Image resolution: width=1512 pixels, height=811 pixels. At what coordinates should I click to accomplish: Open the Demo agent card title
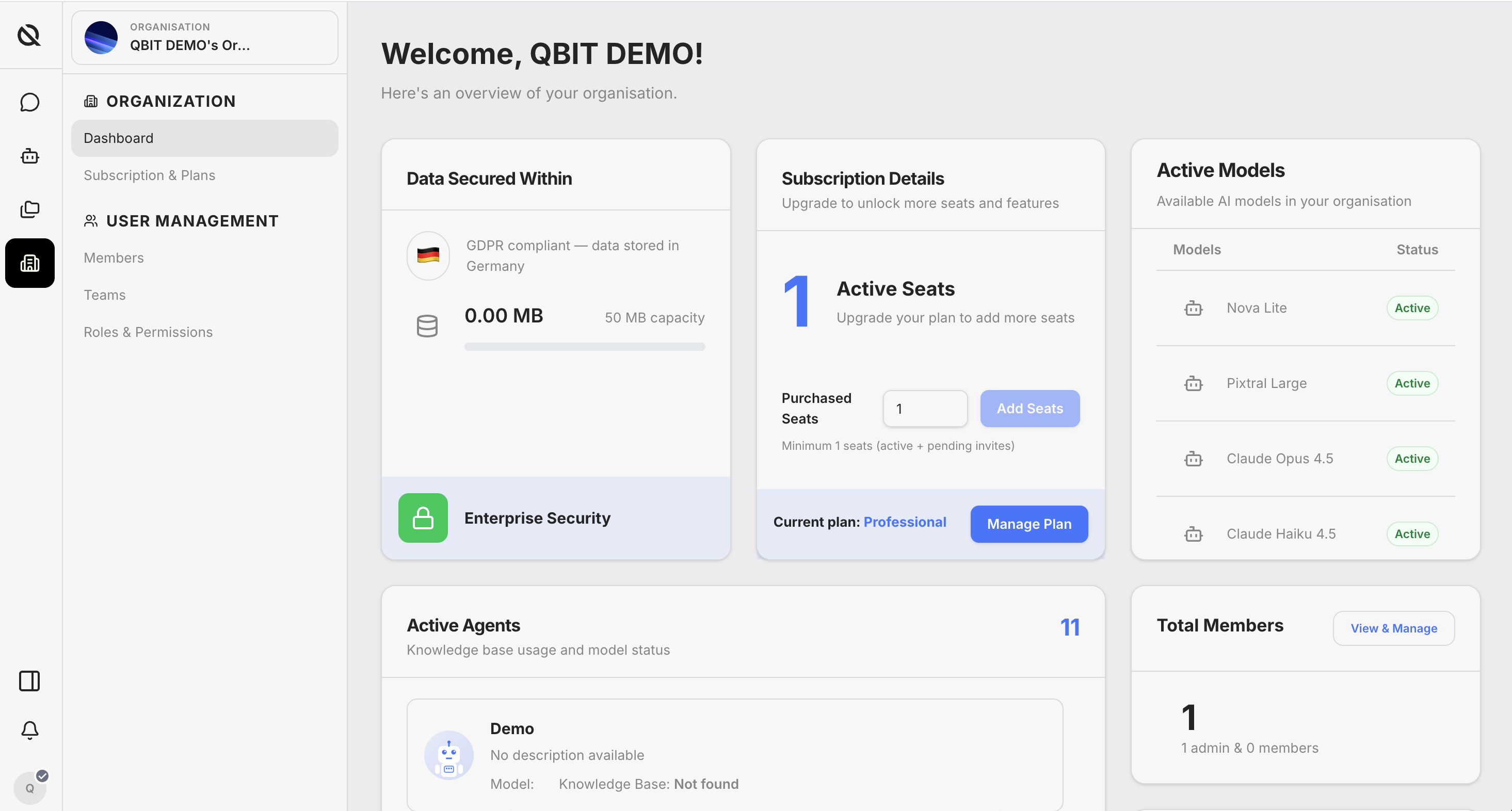512,728
